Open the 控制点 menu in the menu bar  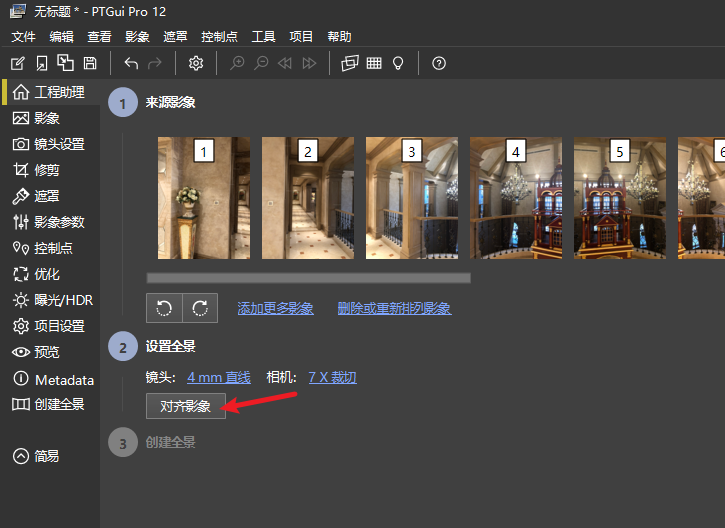coord(219,37)
